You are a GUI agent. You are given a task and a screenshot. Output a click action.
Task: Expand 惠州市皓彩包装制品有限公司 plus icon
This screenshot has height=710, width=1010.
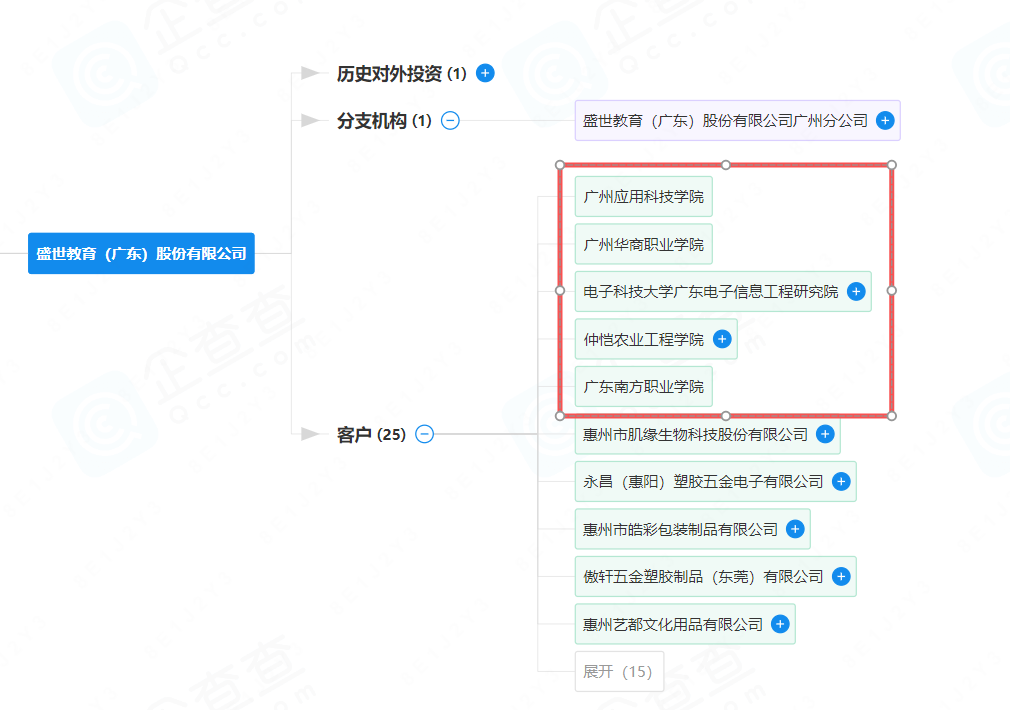pos(796,529)
